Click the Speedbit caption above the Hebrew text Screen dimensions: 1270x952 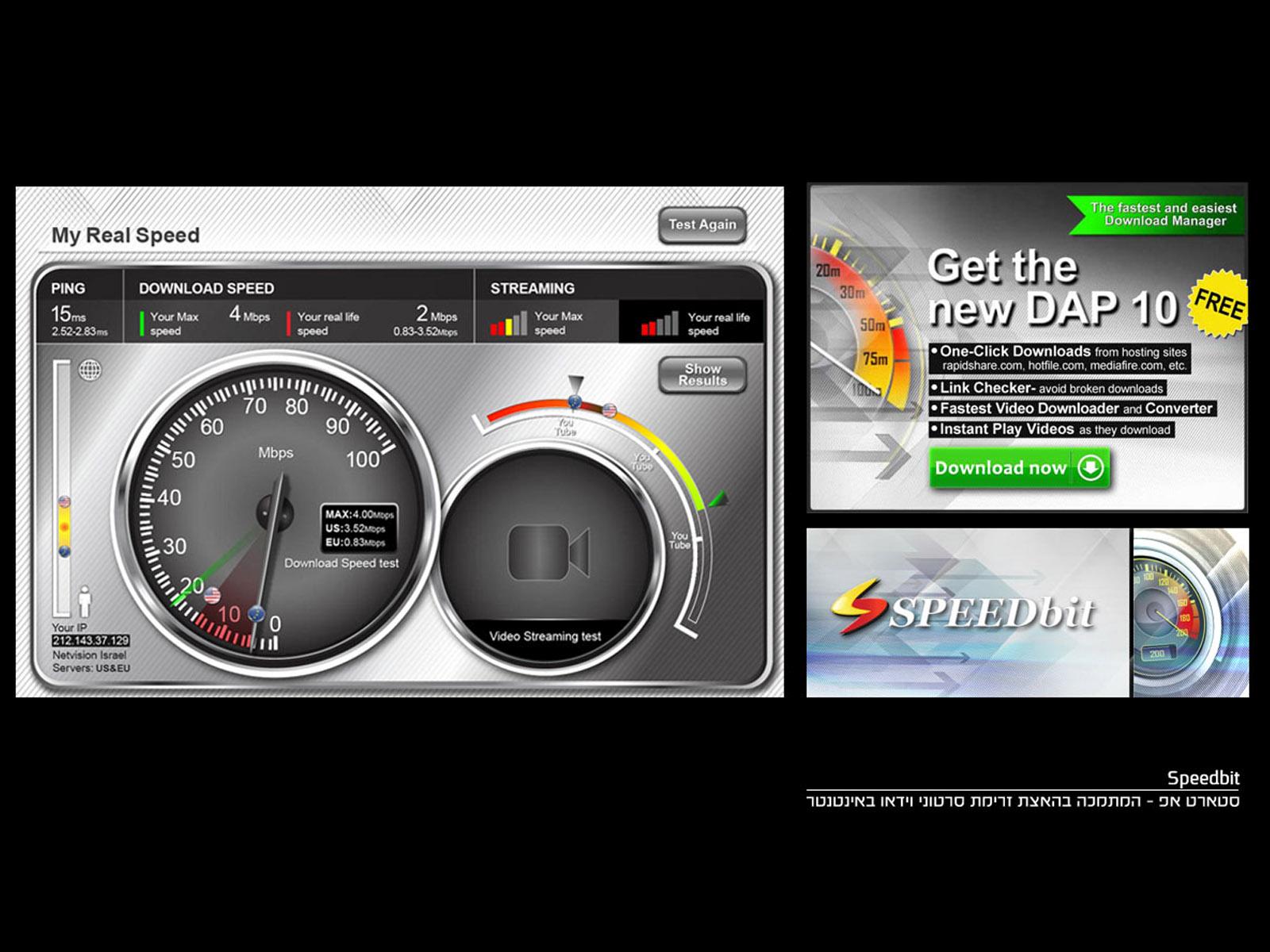click(x=1203, y=778)
